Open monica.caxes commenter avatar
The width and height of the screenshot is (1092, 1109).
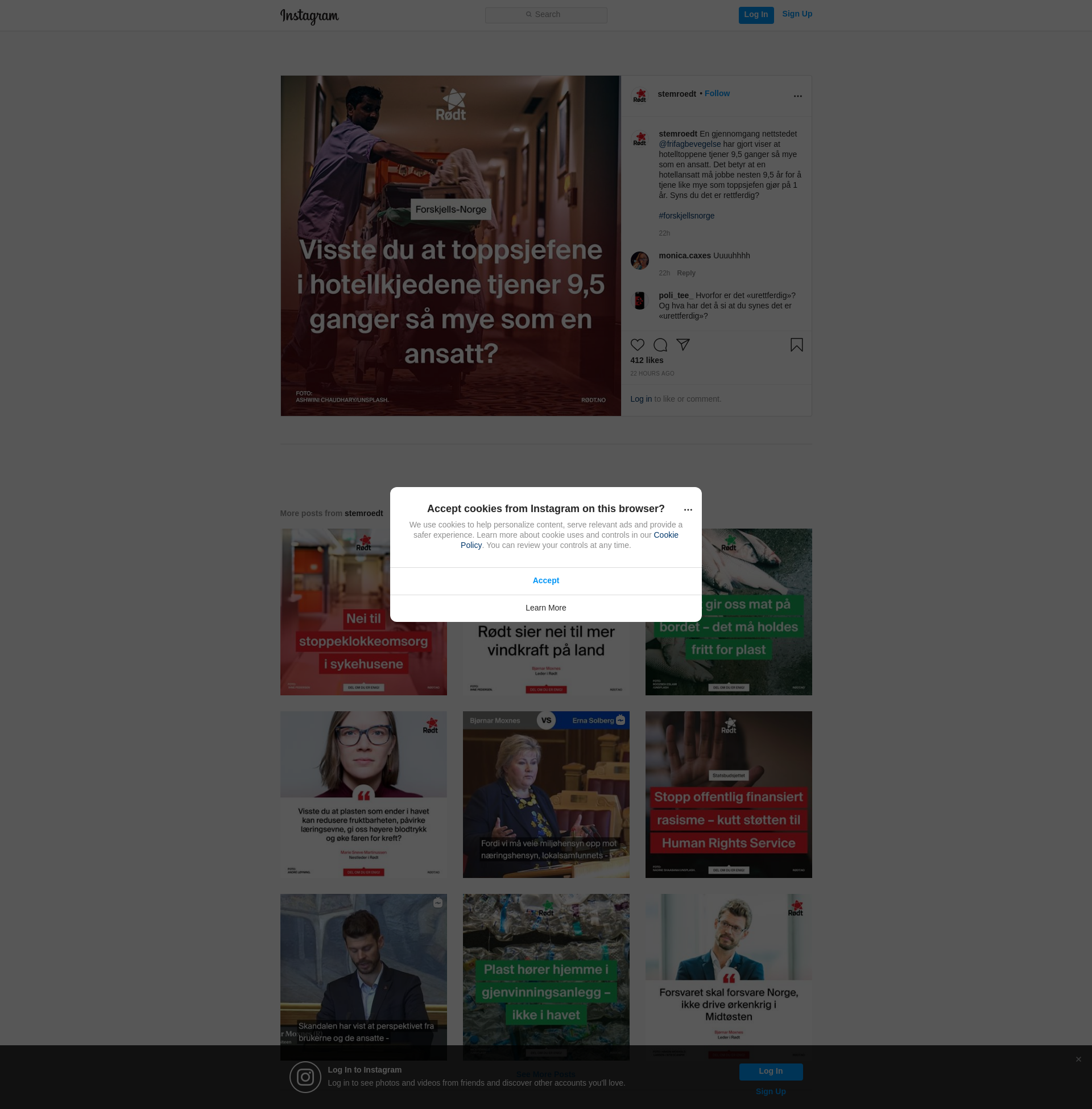point(639,261)
